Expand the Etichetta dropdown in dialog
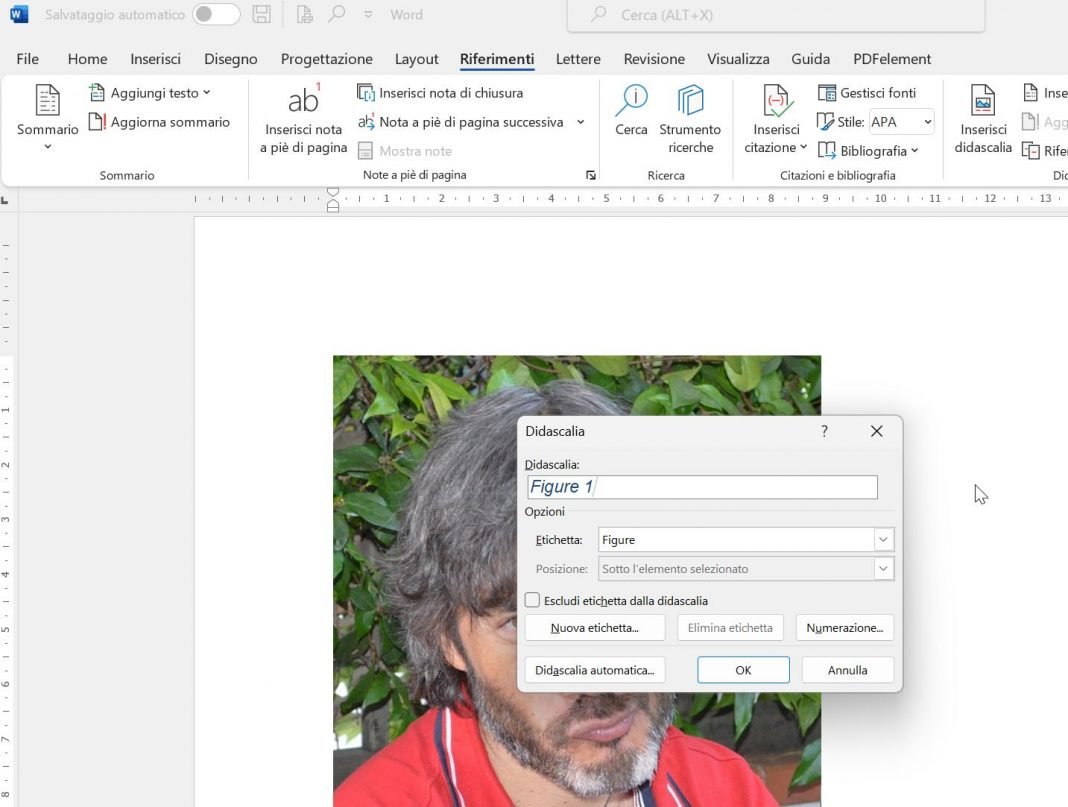Viewport: 1068px width, 807px height. click(x=883, y=540)
